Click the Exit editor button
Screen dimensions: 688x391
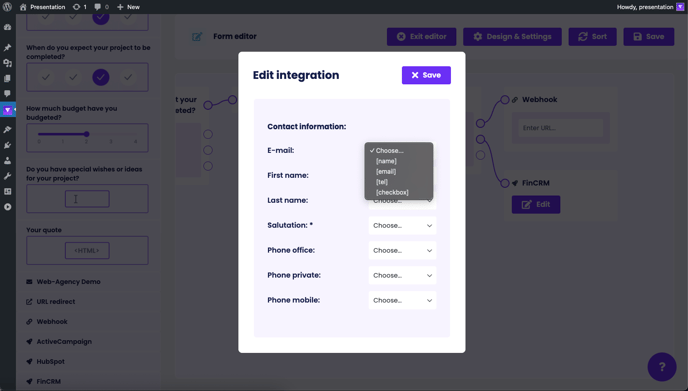pos(421,37)
